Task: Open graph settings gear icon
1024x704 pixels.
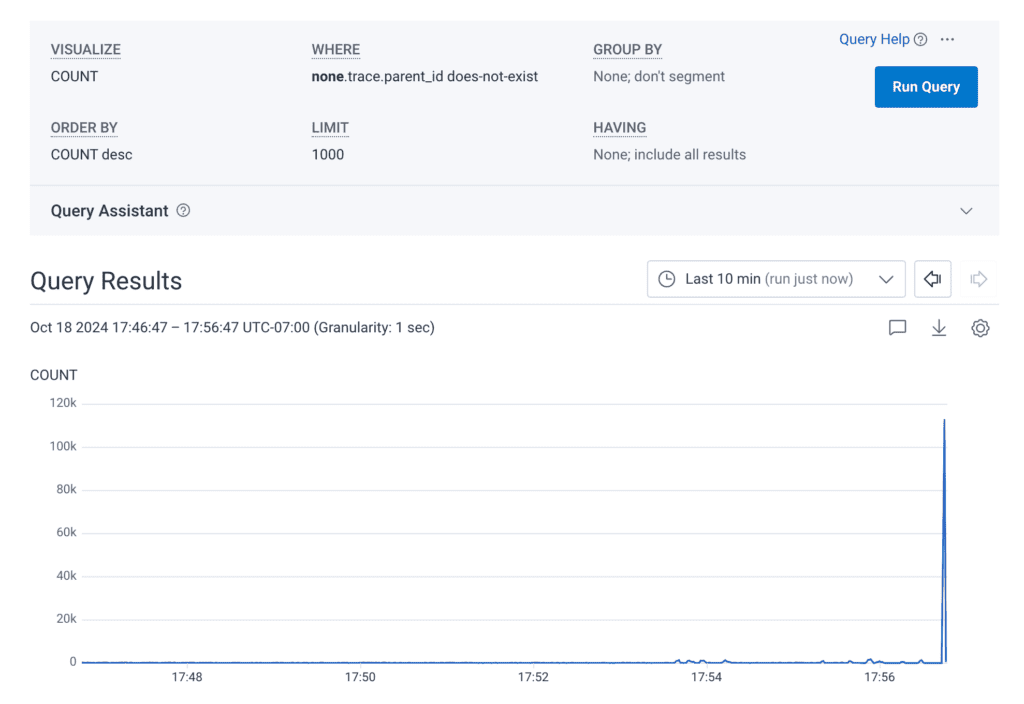Action: 980,328
